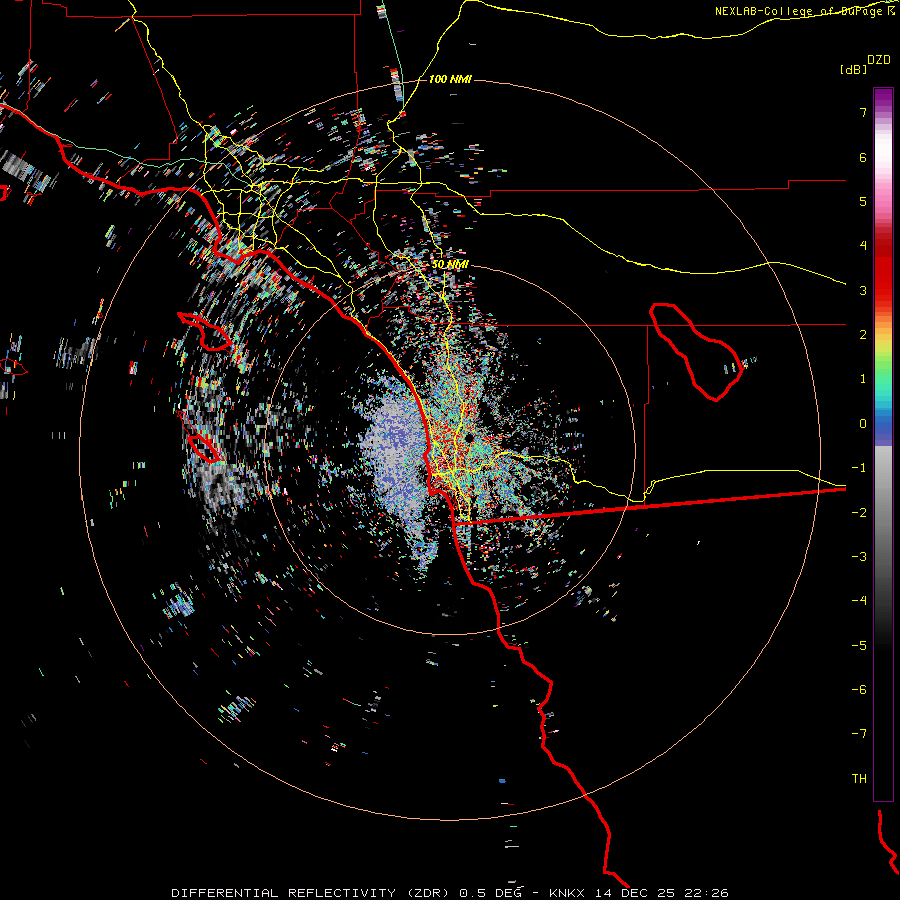Select the -1 dB scale tick label

(x=859, y=468)
